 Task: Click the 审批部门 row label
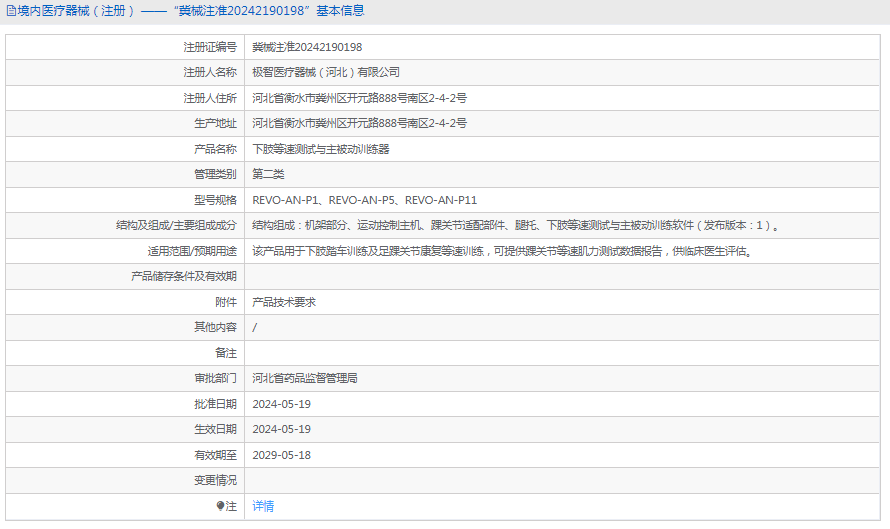pyautogui.click(x=215, y=378)
